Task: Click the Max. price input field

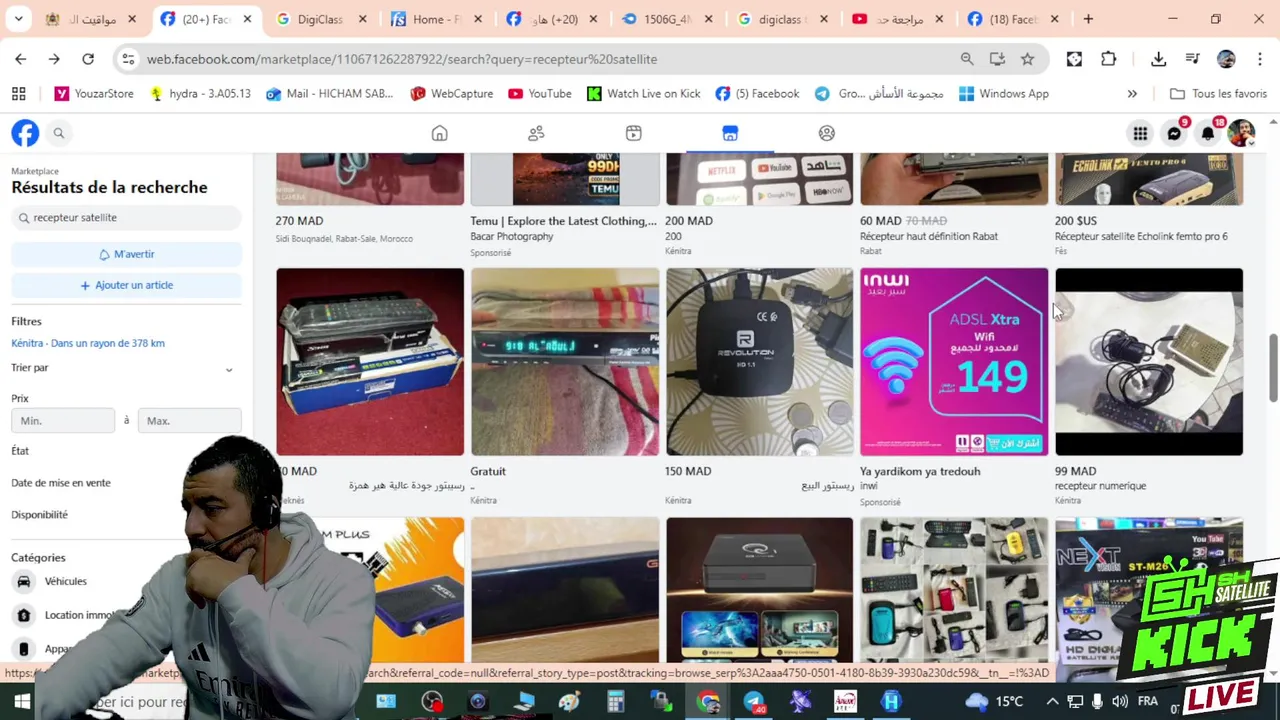Action: (x=190, y=421)
